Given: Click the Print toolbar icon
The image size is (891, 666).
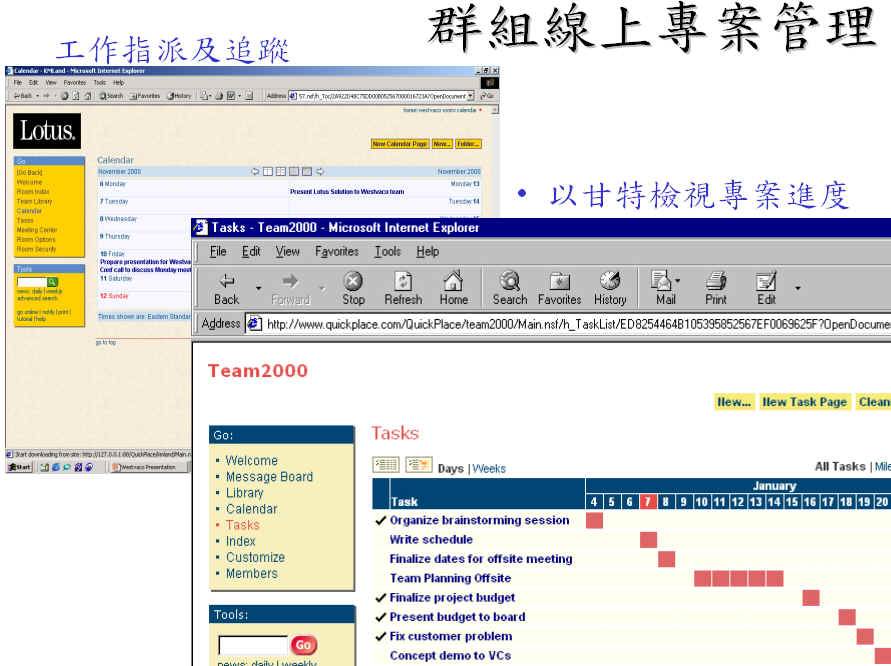Looking at the screenshot, I should point(716,281).
